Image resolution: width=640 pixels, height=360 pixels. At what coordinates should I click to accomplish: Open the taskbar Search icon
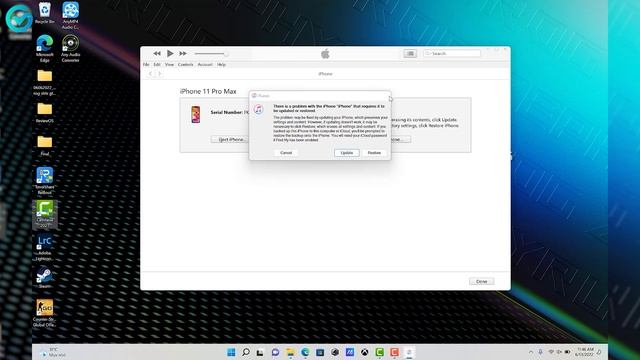[246, 352]
